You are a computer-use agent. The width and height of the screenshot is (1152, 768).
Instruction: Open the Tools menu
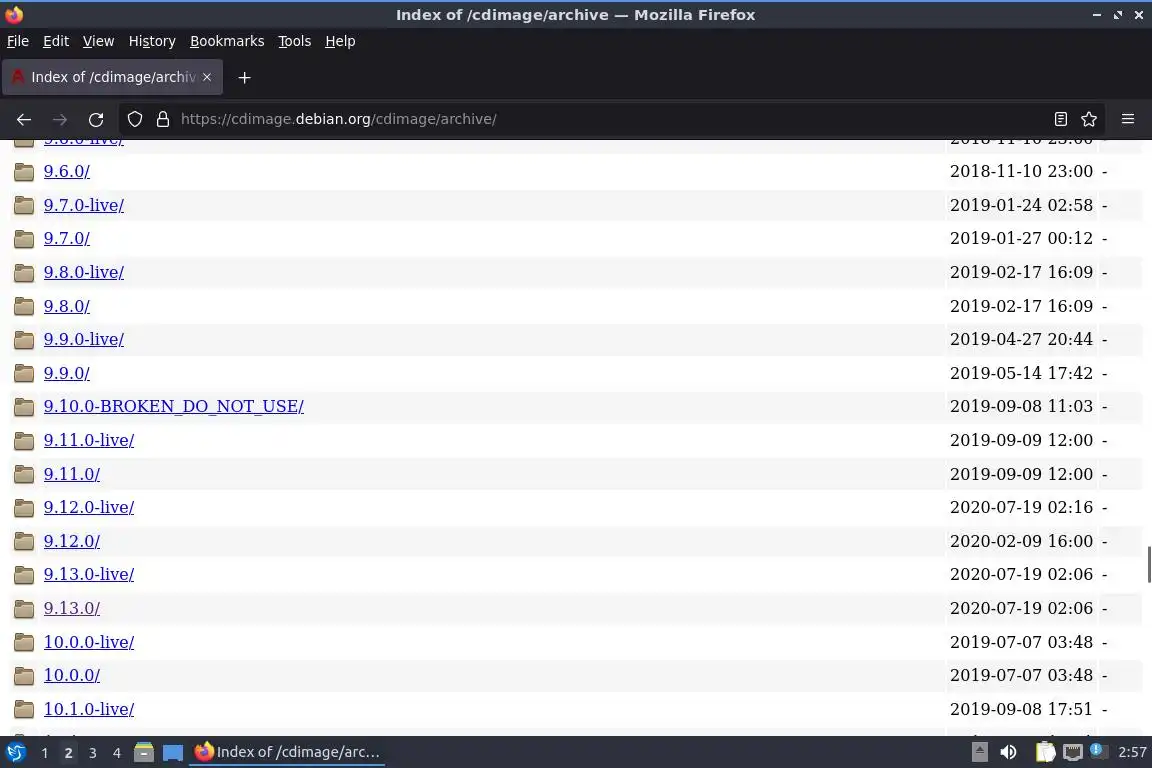(x=295, y=41)
